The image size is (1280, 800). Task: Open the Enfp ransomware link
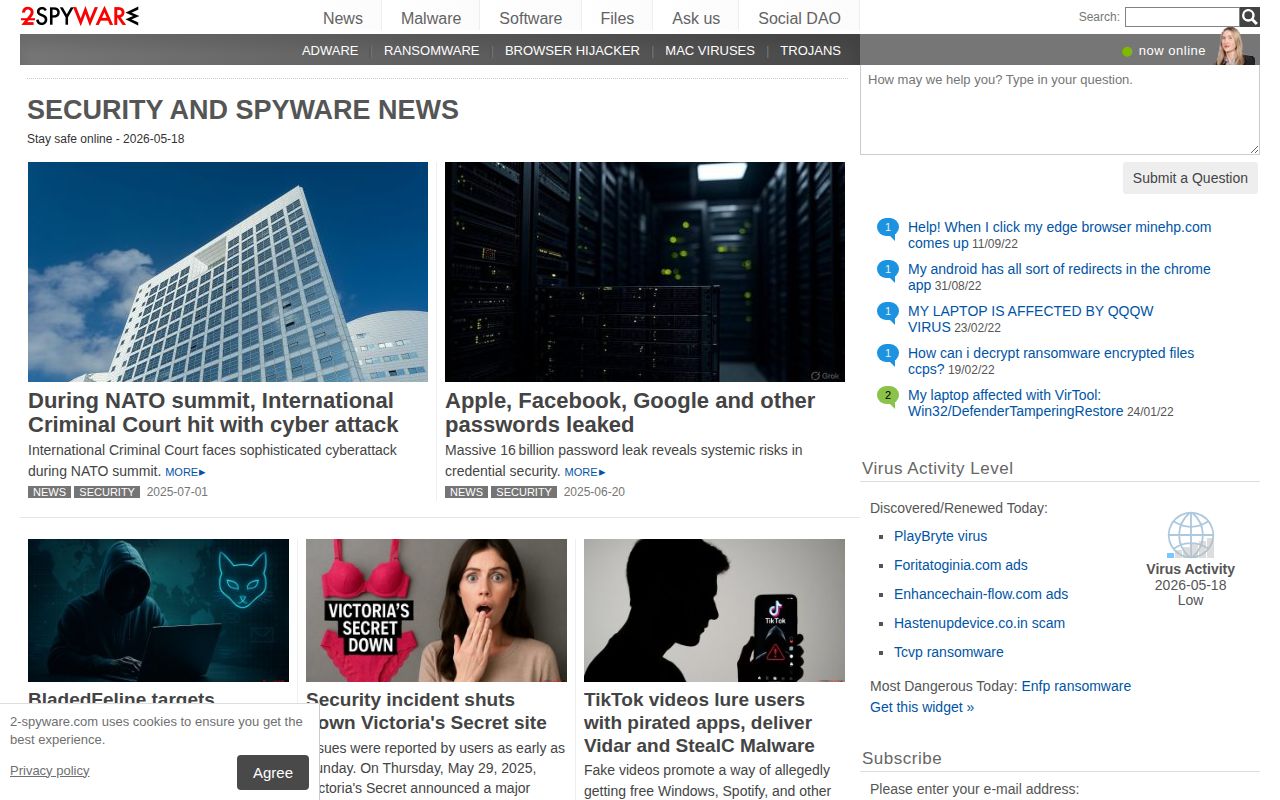(x=1076, y=686)
